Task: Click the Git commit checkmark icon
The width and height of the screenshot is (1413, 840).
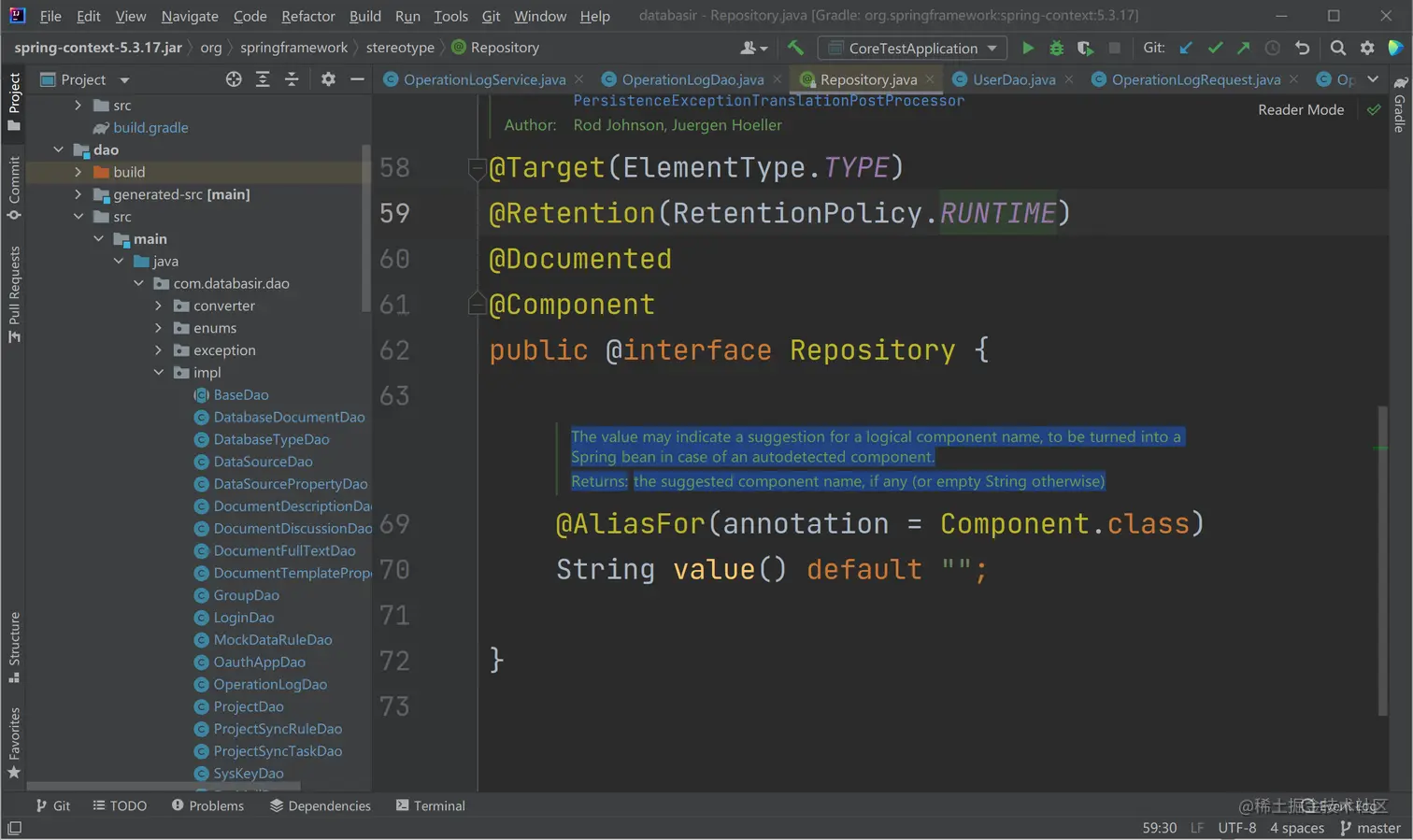Action: pyautogui.click(x=1215, y=48)
